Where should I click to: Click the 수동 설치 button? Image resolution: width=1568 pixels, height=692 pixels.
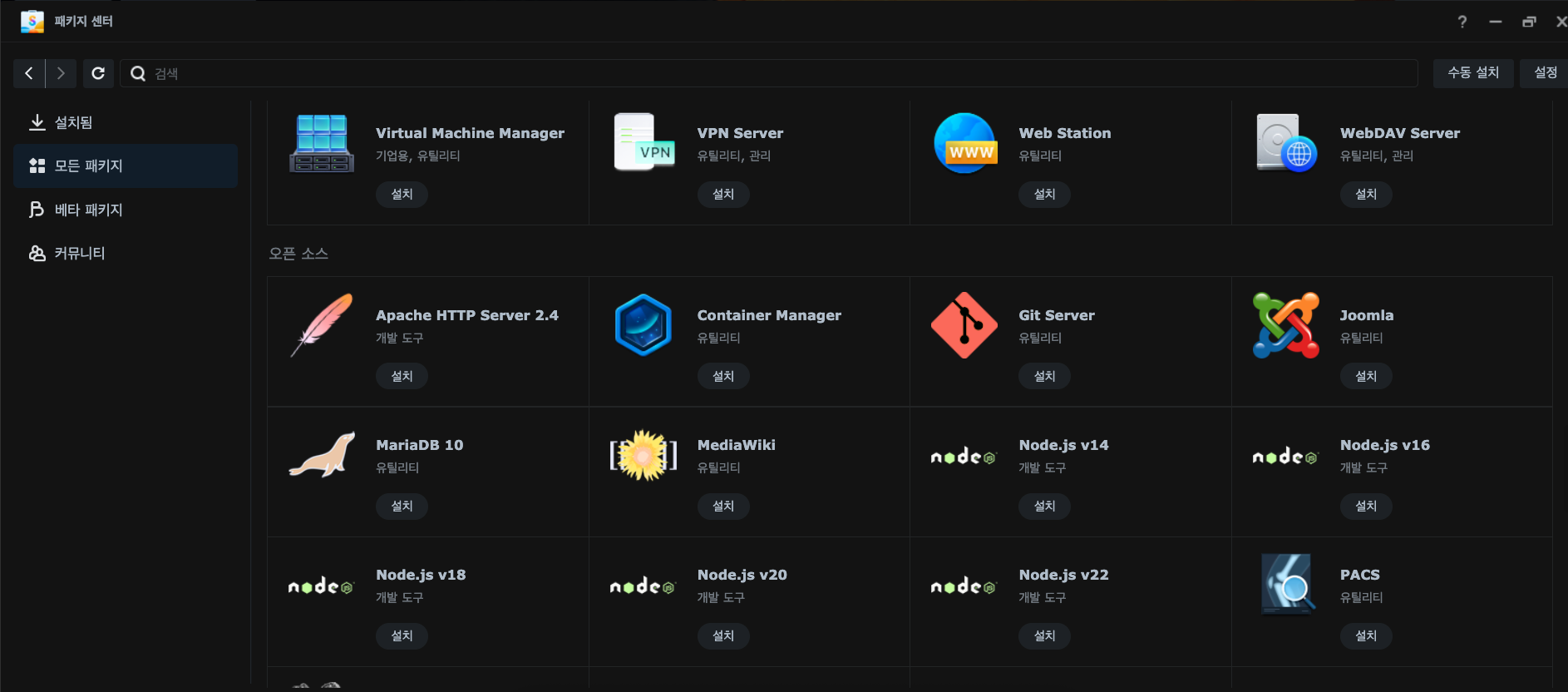click(x=1472, y=73)
